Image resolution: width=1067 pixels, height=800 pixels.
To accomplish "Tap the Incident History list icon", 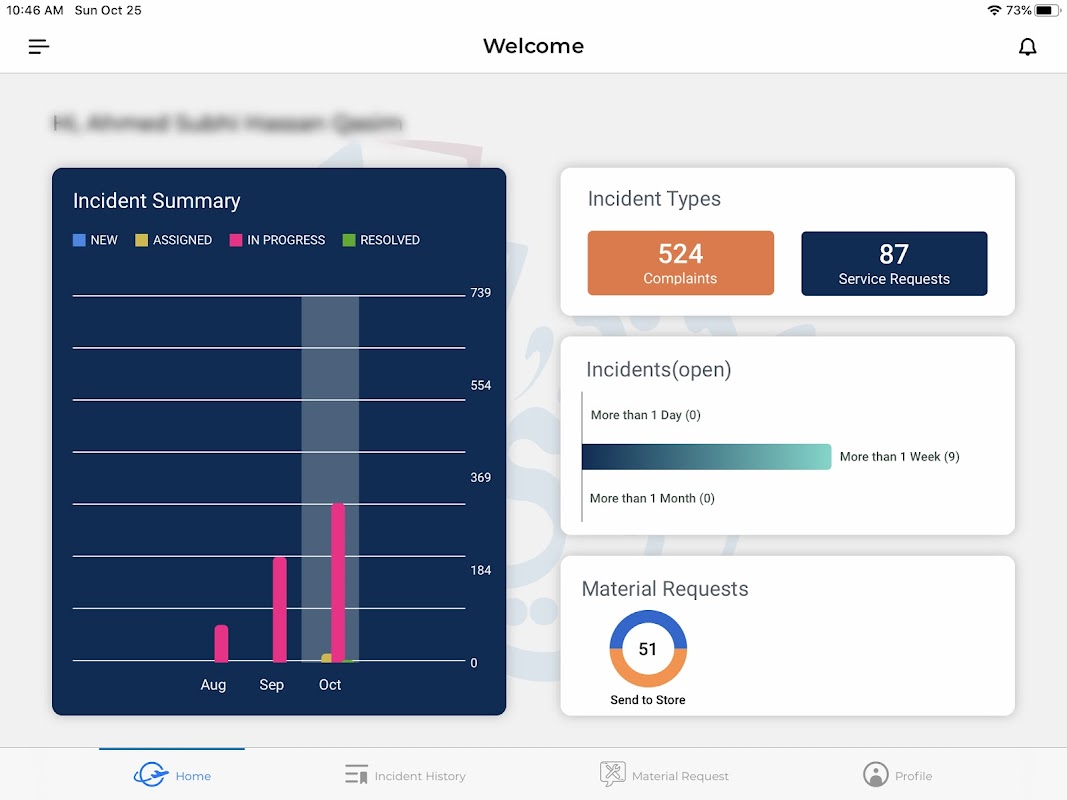I will [x=356, y=775].
